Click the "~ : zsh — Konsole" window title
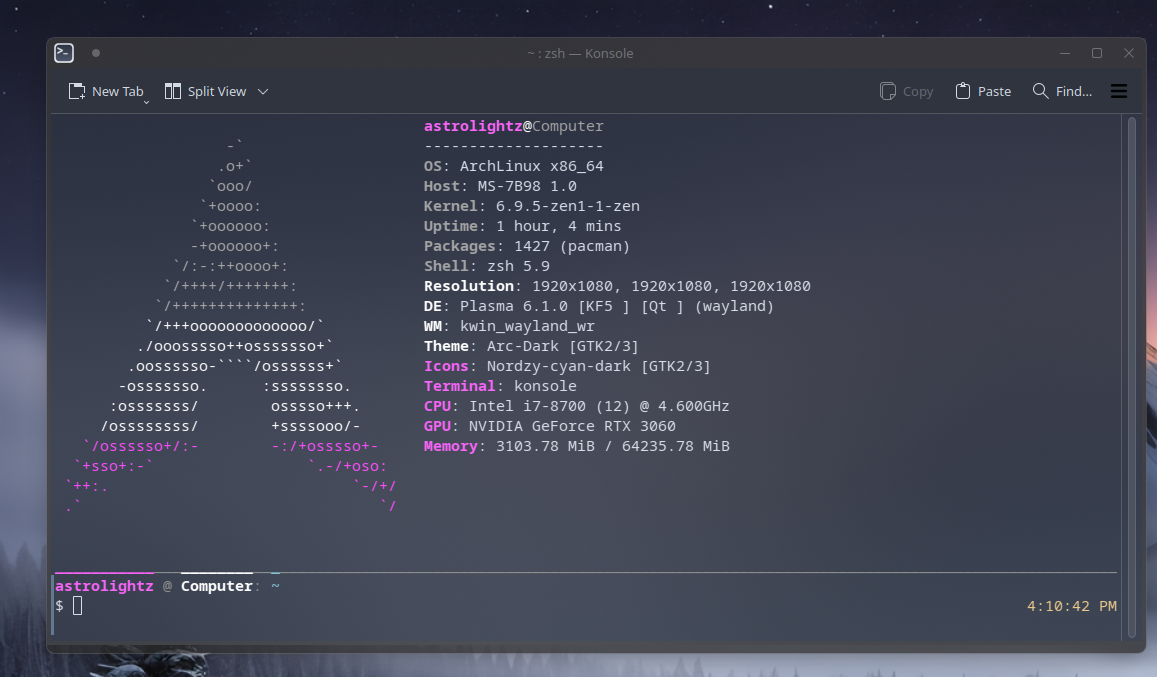This screenshot has height=677, width=1157. tap(580, 53)
